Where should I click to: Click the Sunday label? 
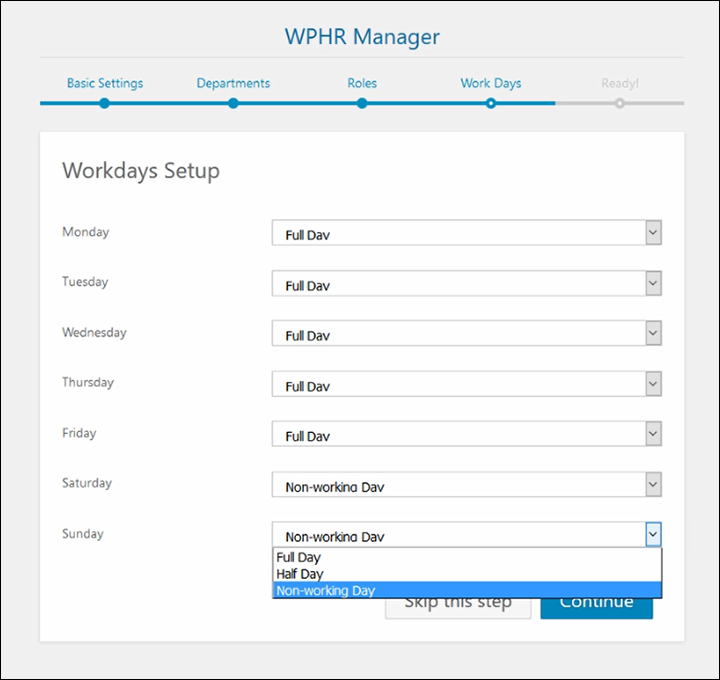[x=83, y=534]
